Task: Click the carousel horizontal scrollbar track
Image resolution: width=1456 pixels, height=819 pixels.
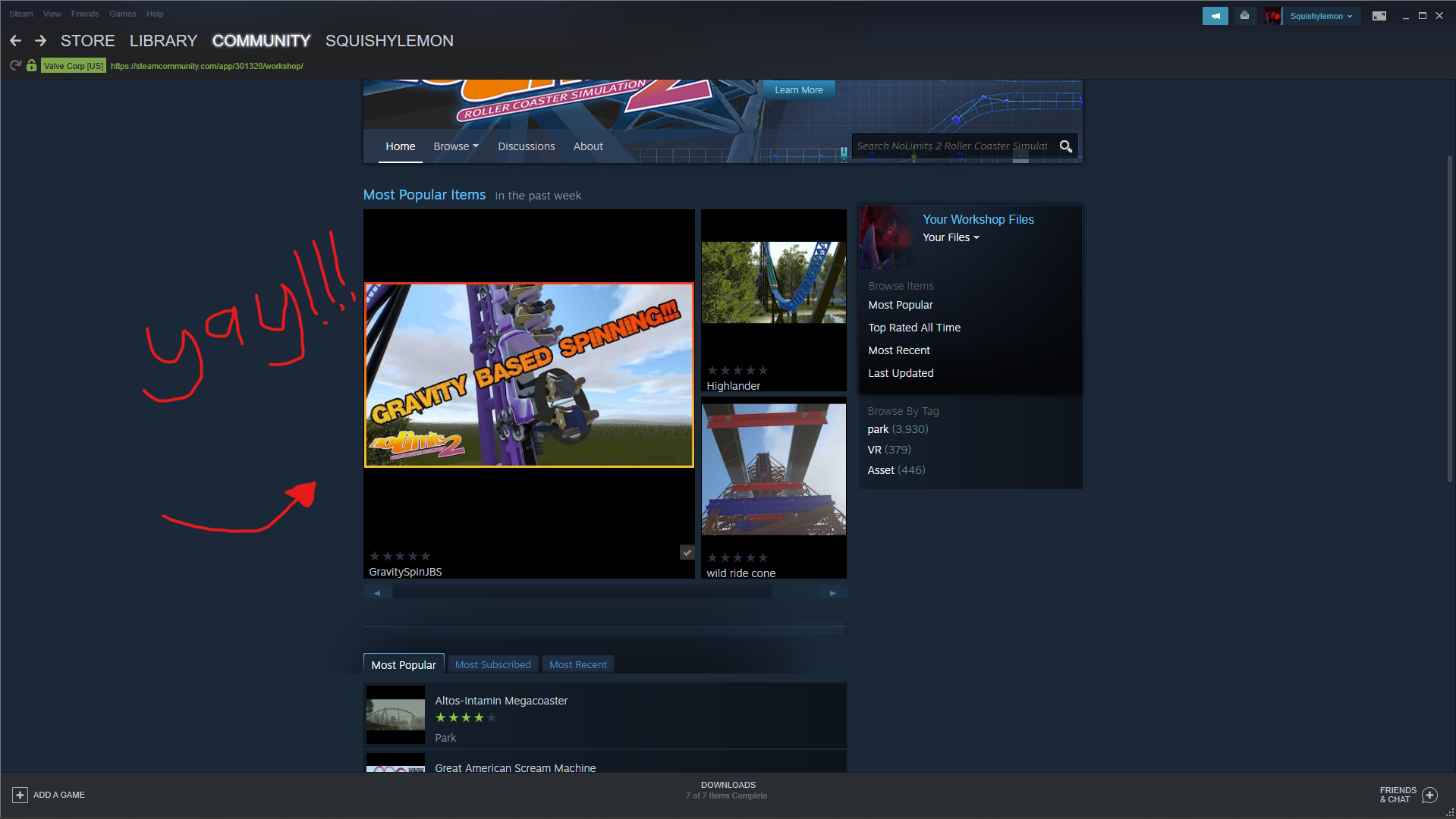Action: coord(605,593)
